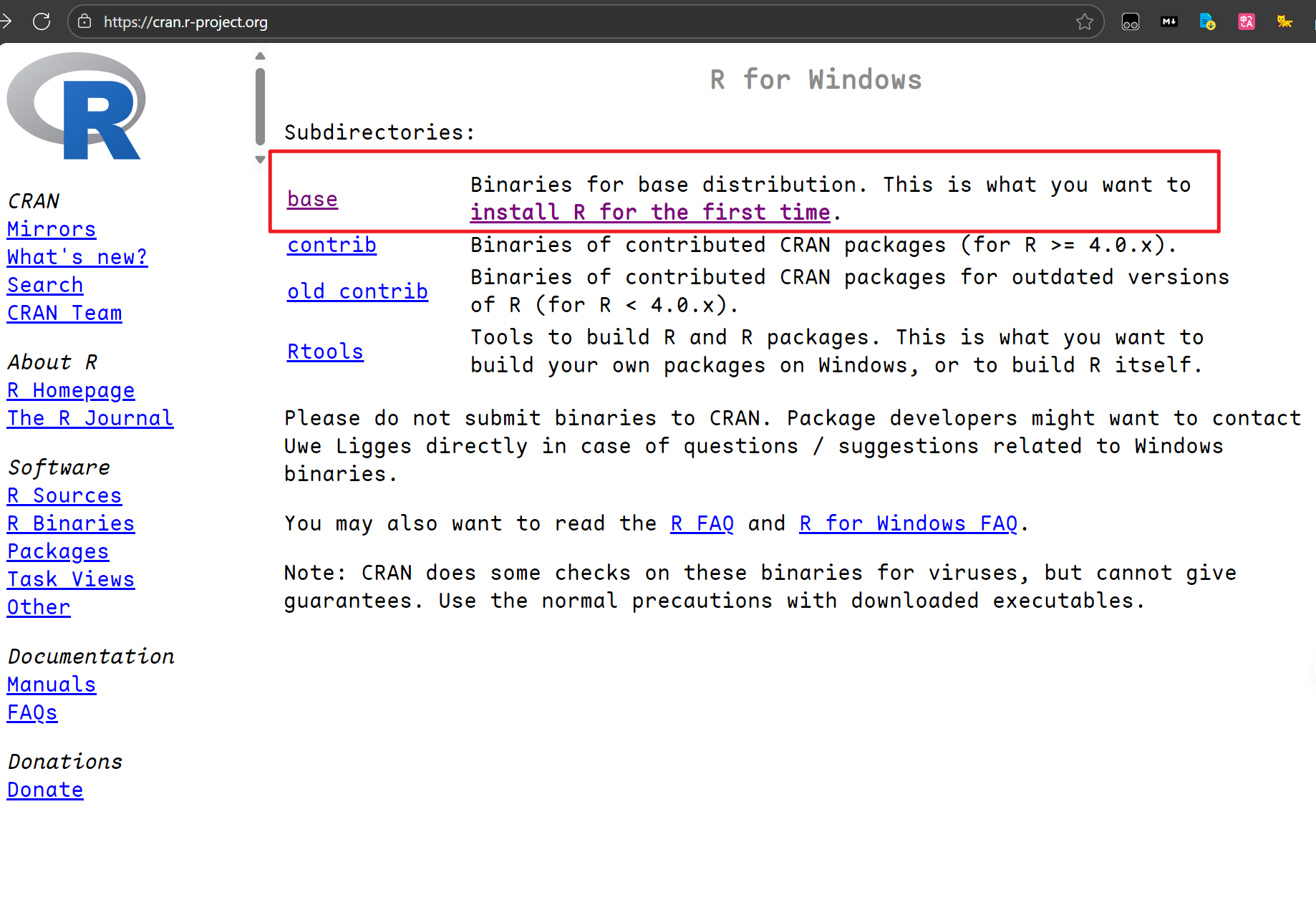Screen dimensions: 1316x915
Task: Open the Packages link
Action: click(58, 551)
